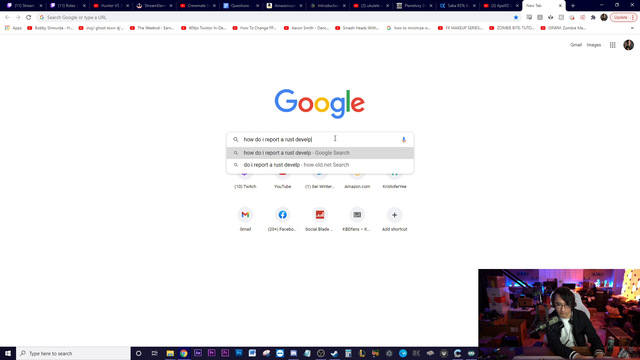This screenshot has width=640, height=360.
Task: Click the voice search microphone icon
Action: point(404,140)
